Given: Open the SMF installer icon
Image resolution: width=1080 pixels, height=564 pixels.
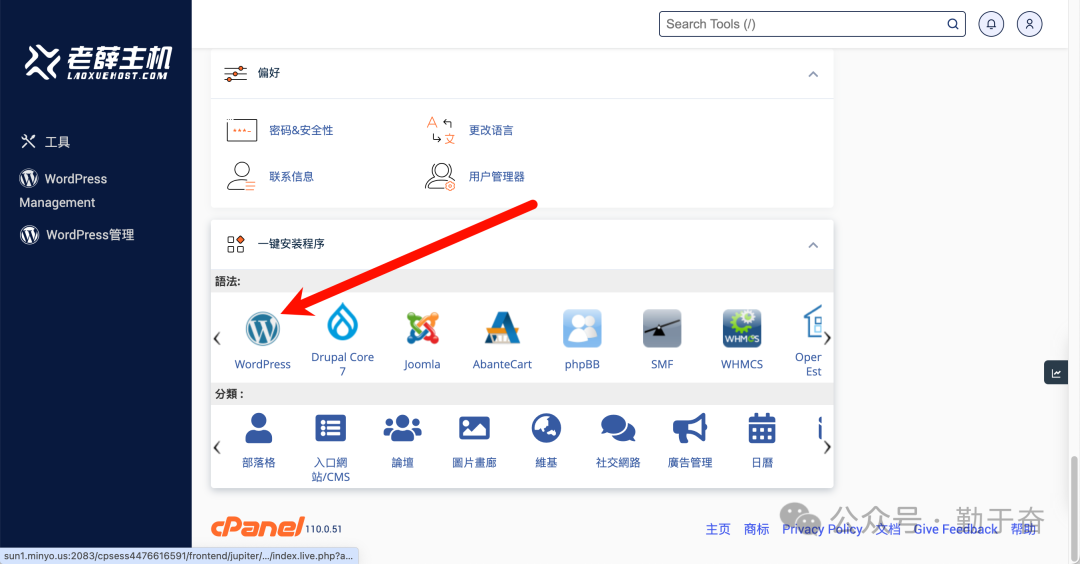Looking at the screenshot, I should [662, 329].
